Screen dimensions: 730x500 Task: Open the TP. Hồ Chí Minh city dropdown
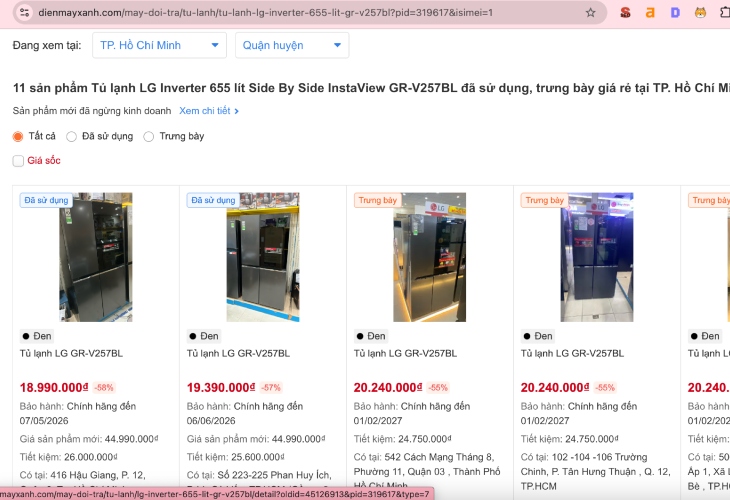159,45
